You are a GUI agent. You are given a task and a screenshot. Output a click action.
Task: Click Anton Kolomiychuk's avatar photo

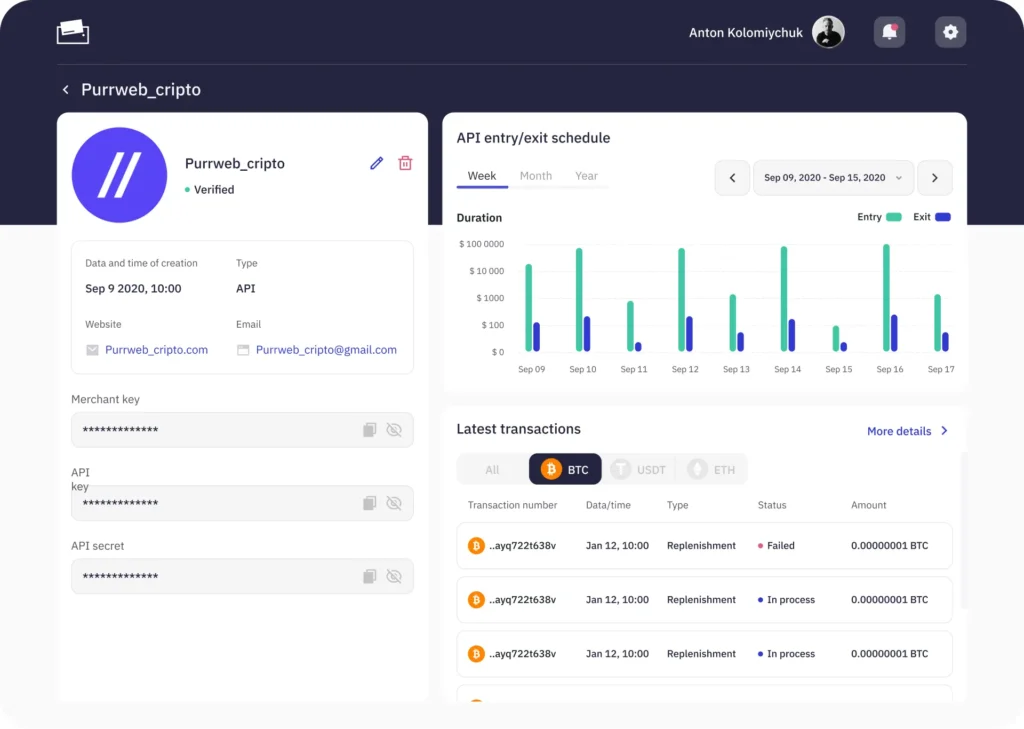pyautogui.click(x=828, y=31)
